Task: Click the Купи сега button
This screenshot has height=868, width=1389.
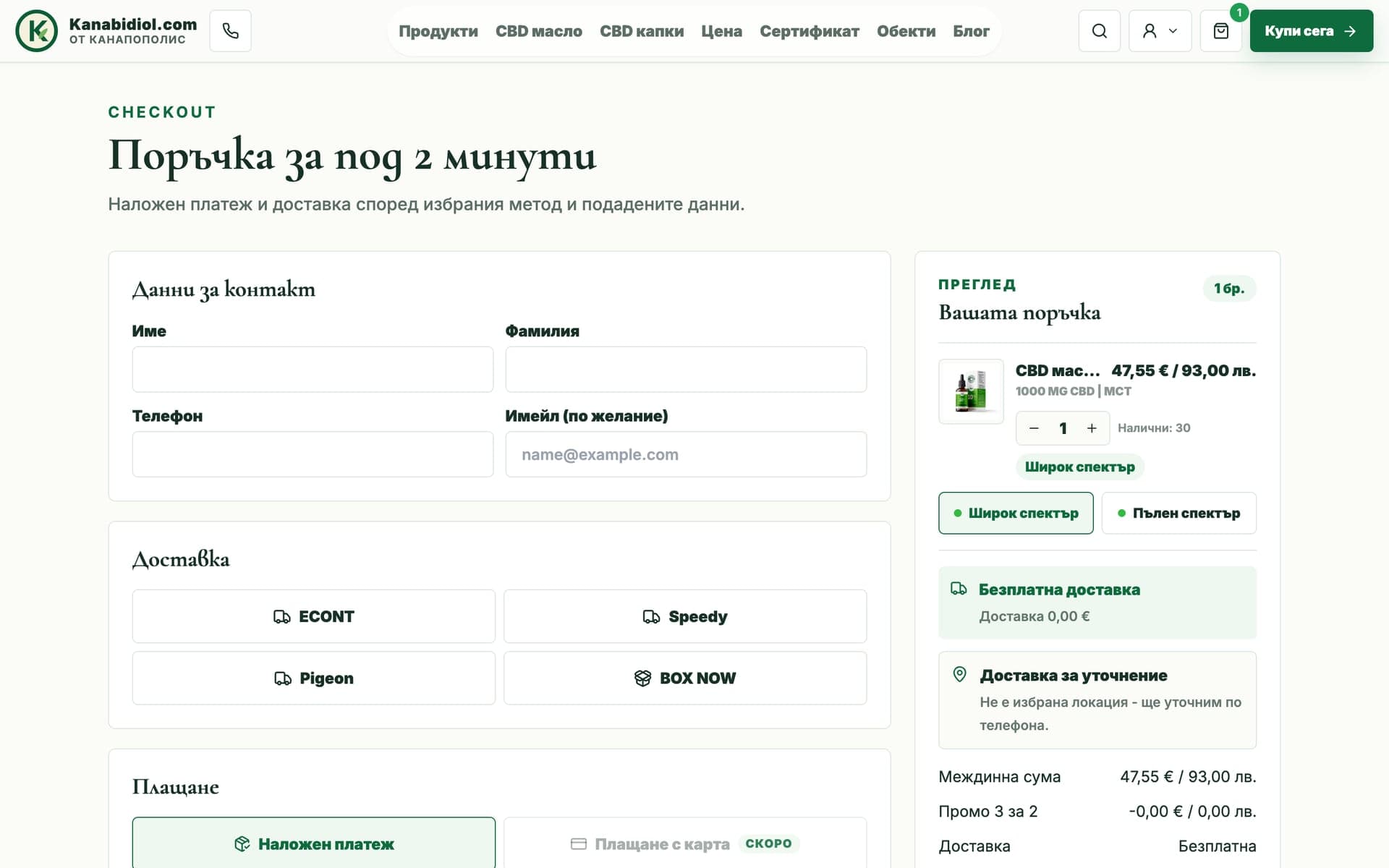Action: pos(1311,31)
